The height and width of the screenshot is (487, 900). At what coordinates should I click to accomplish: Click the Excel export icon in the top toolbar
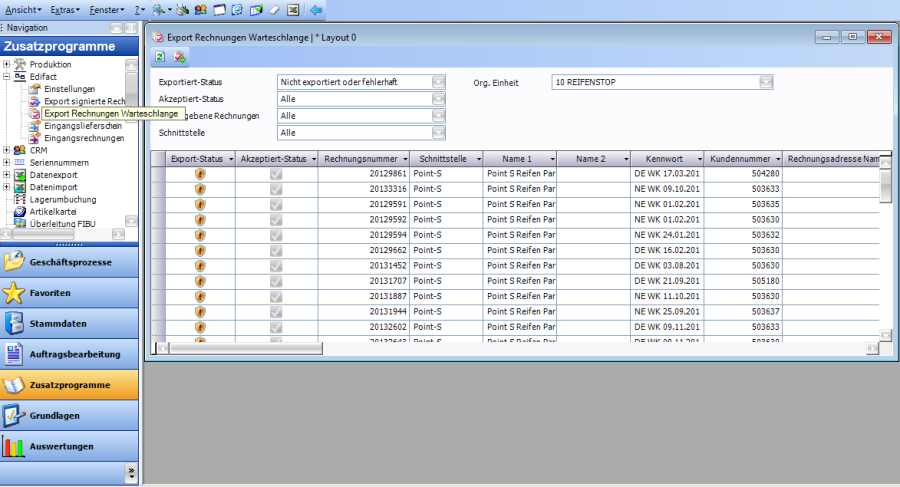tap(293, 9)
